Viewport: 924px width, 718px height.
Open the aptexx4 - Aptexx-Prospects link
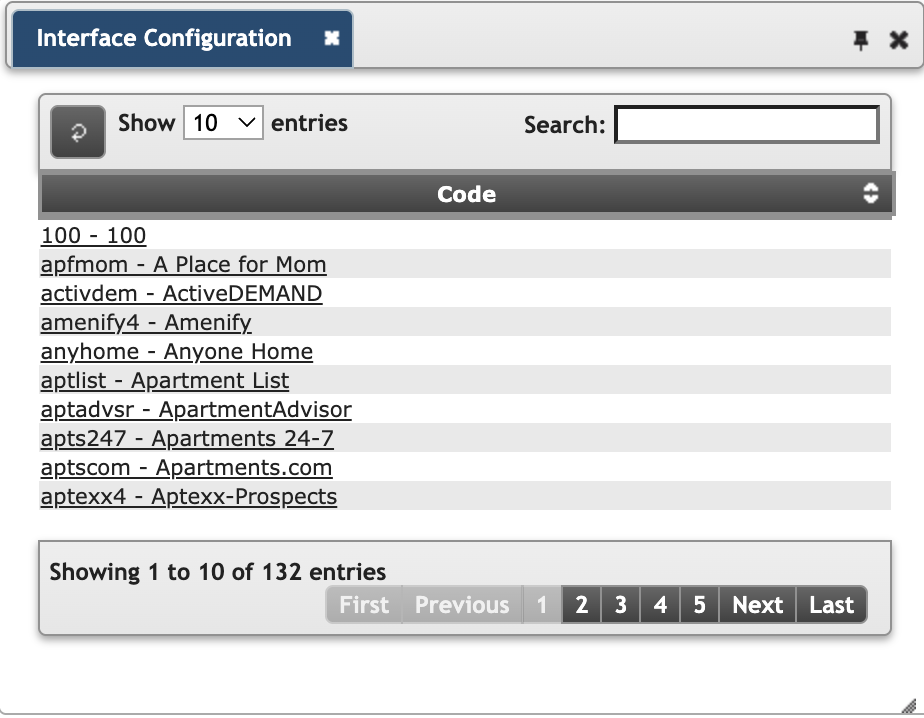[189, 497]
